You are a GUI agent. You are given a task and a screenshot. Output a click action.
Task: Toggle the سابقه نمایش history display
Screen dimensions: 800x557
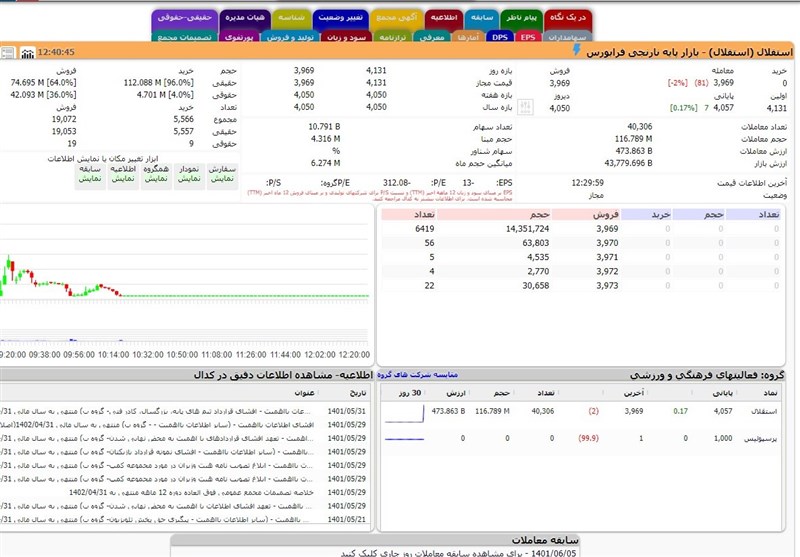tap(90, 172)
